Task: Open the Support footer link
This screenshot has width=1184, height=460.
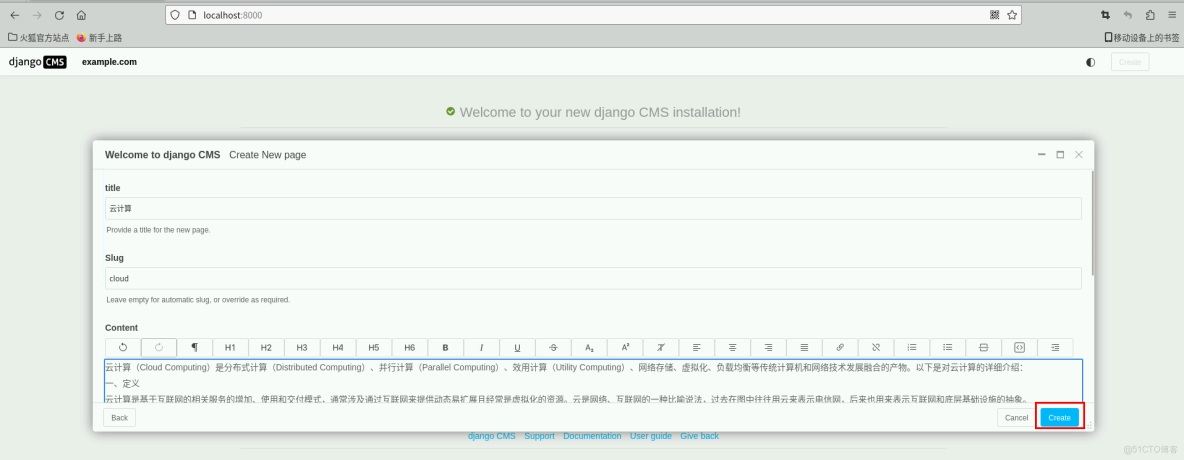Action: pos(539,436)
